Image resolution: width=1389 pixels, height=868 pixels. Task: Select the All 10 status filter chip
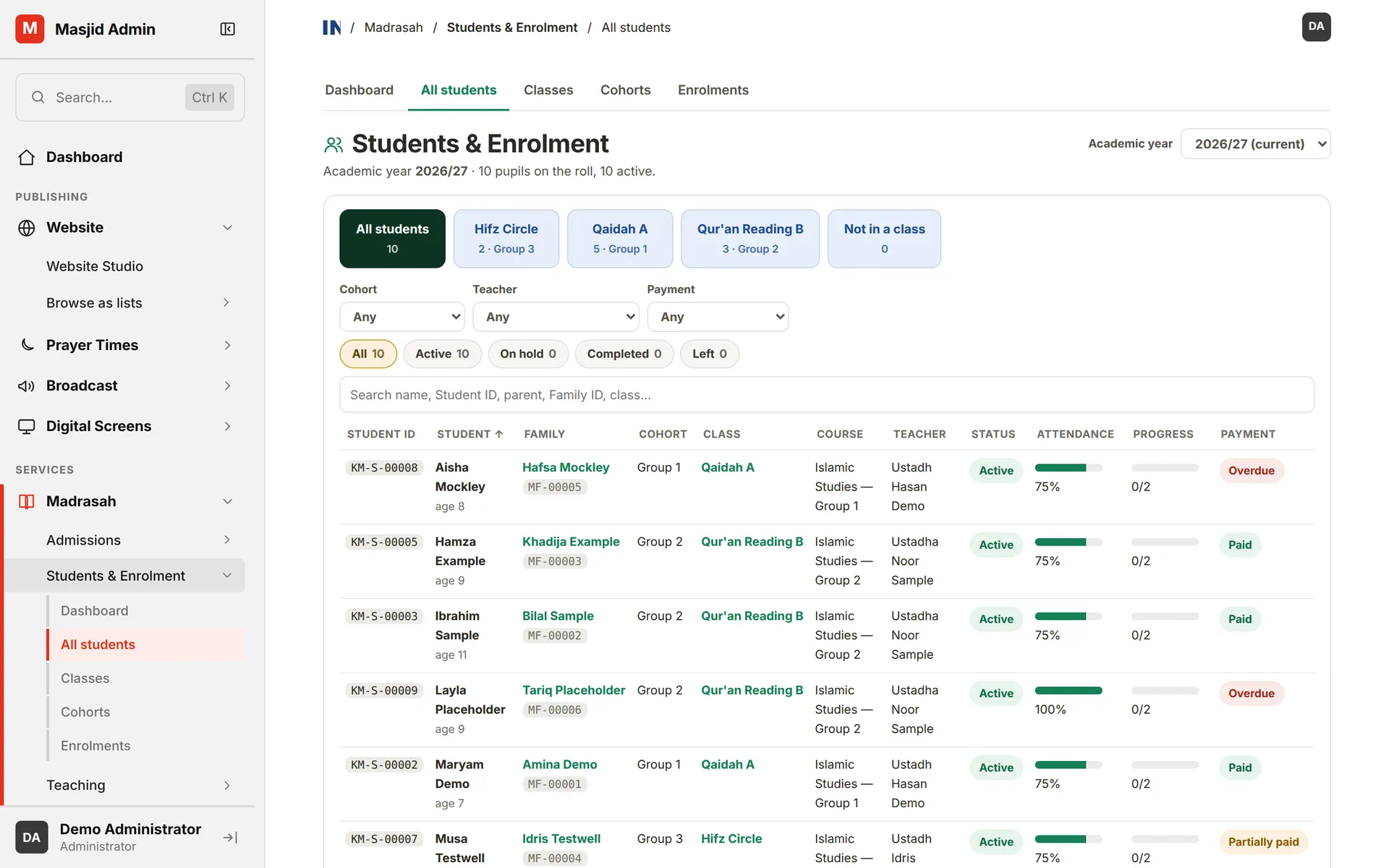coord(368,354)
